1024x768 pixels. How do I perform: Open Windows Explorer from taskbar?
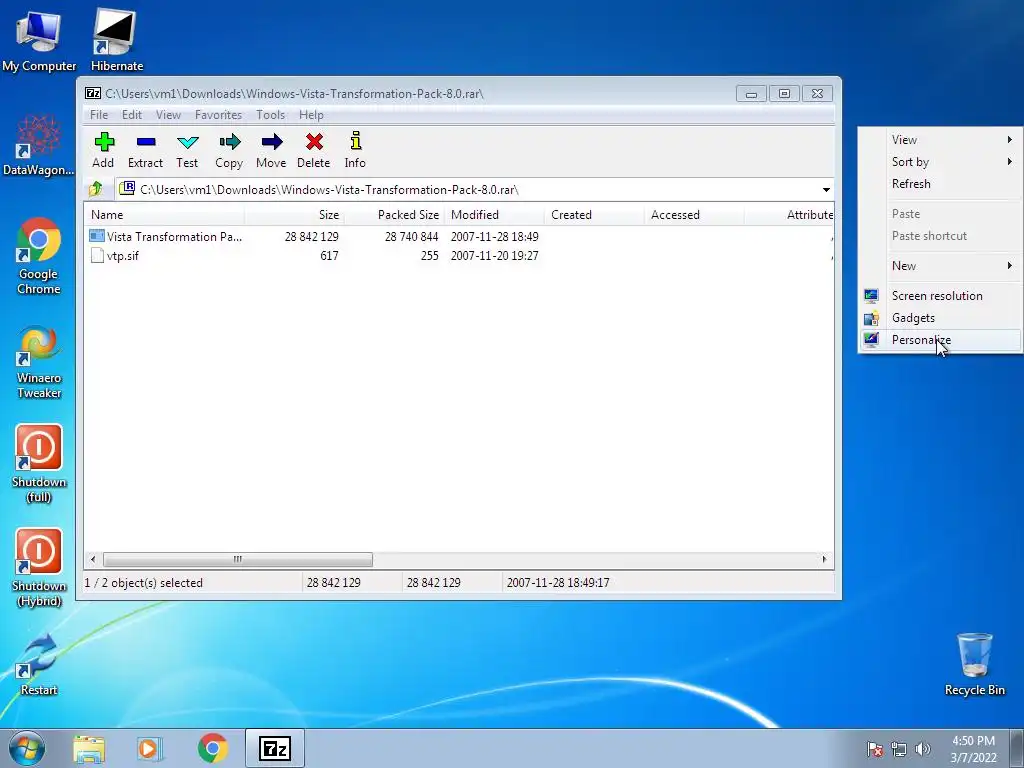click(89, 749)
